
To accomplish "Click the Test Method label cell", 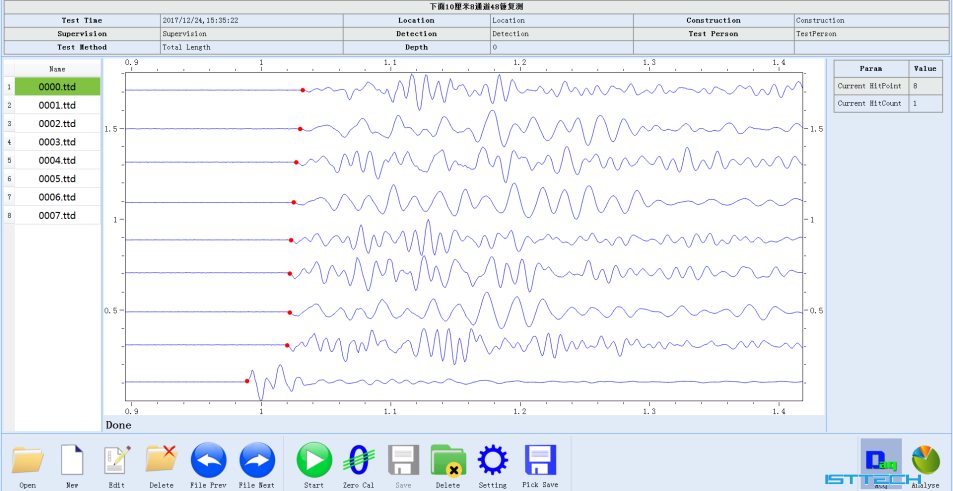I will click(82, 47).
